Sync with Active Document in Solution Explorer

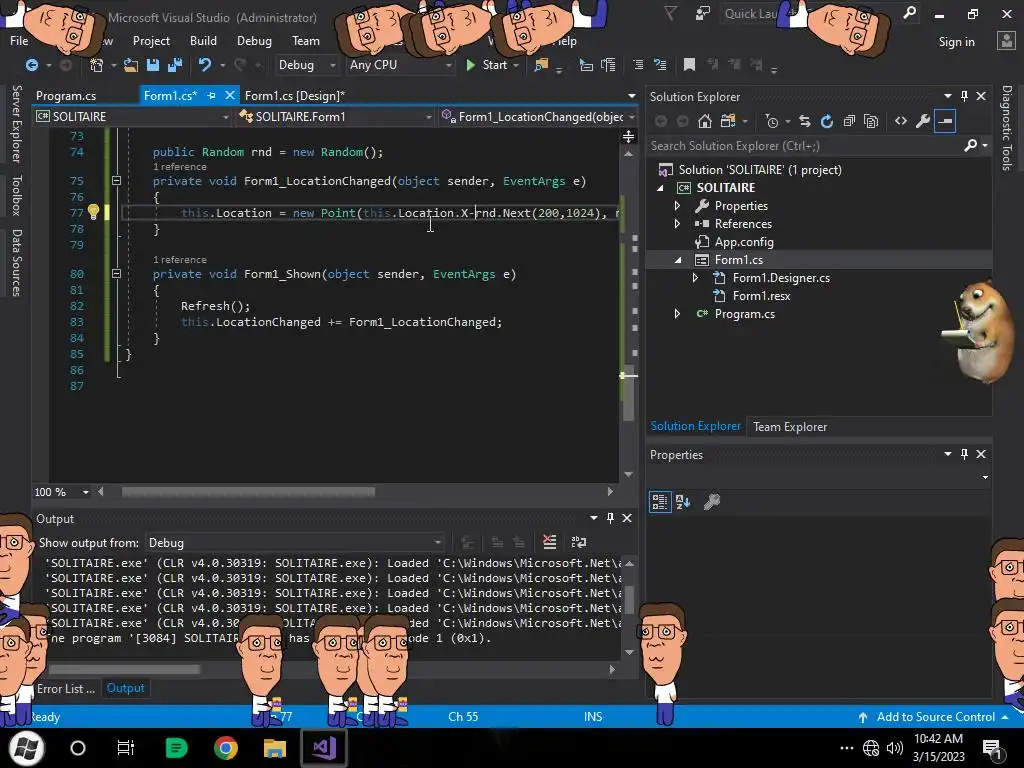pyautogui.click(x=805, y=121)
